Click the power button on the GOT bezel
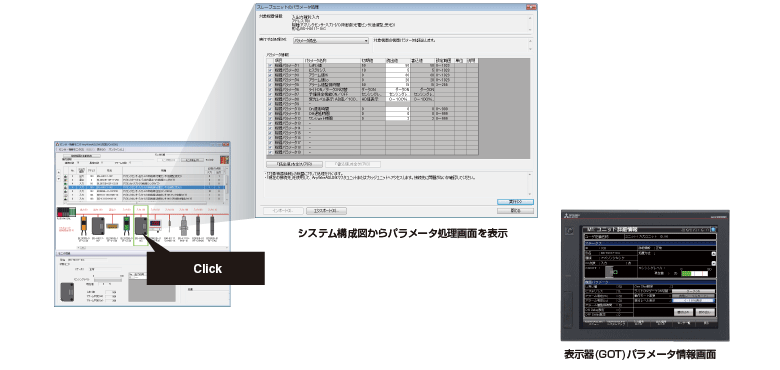The width and height of the screenshot is (780, 370). (570, 231)
